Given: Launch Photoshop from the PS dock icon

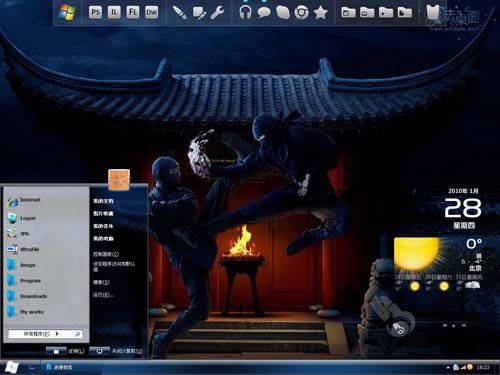Looking at the screenshot, I should point(95,13).
